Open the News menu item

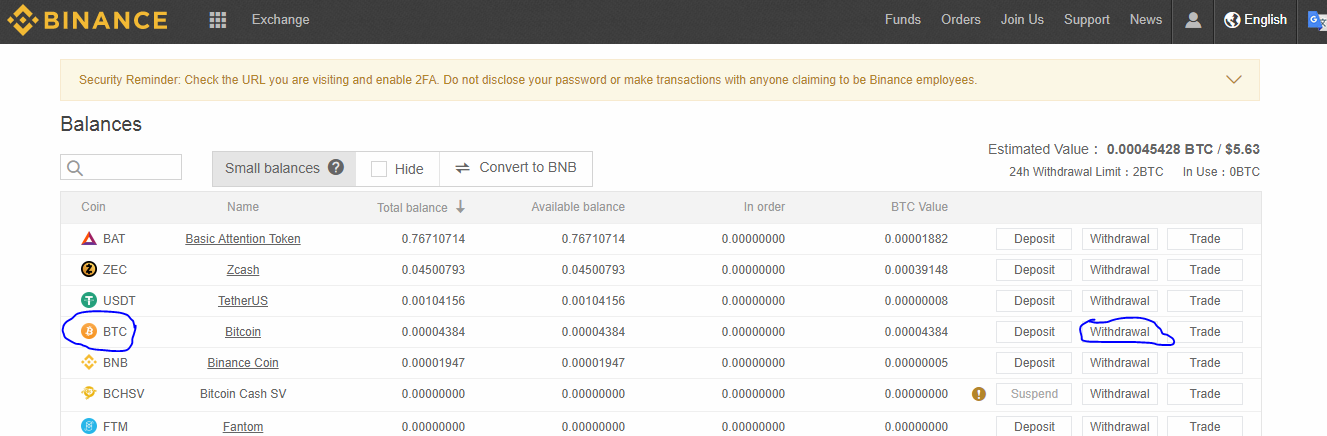[1146, 20]
